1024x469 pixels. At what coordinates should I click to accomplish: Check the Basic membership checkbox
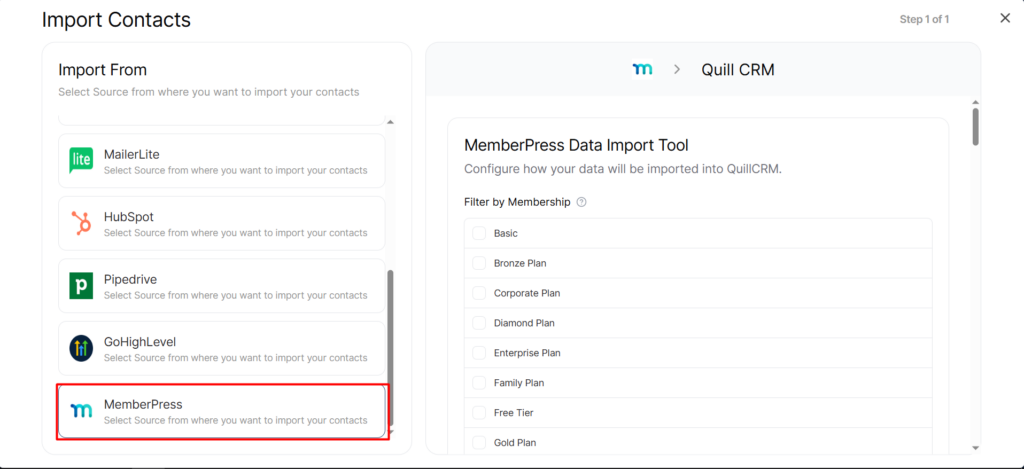(479, 233)
